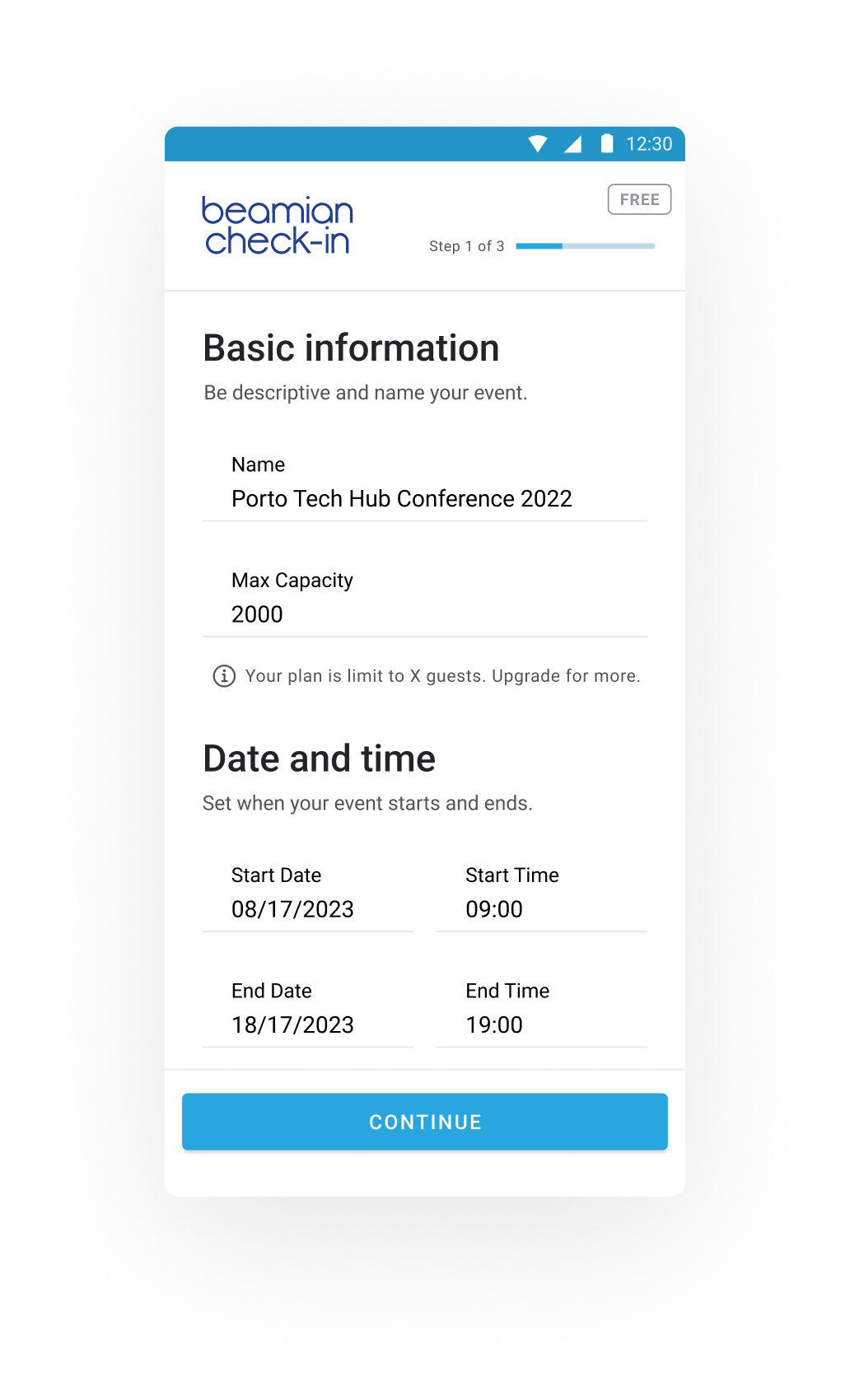Tap the 12:30 clock in status bar

649,144
